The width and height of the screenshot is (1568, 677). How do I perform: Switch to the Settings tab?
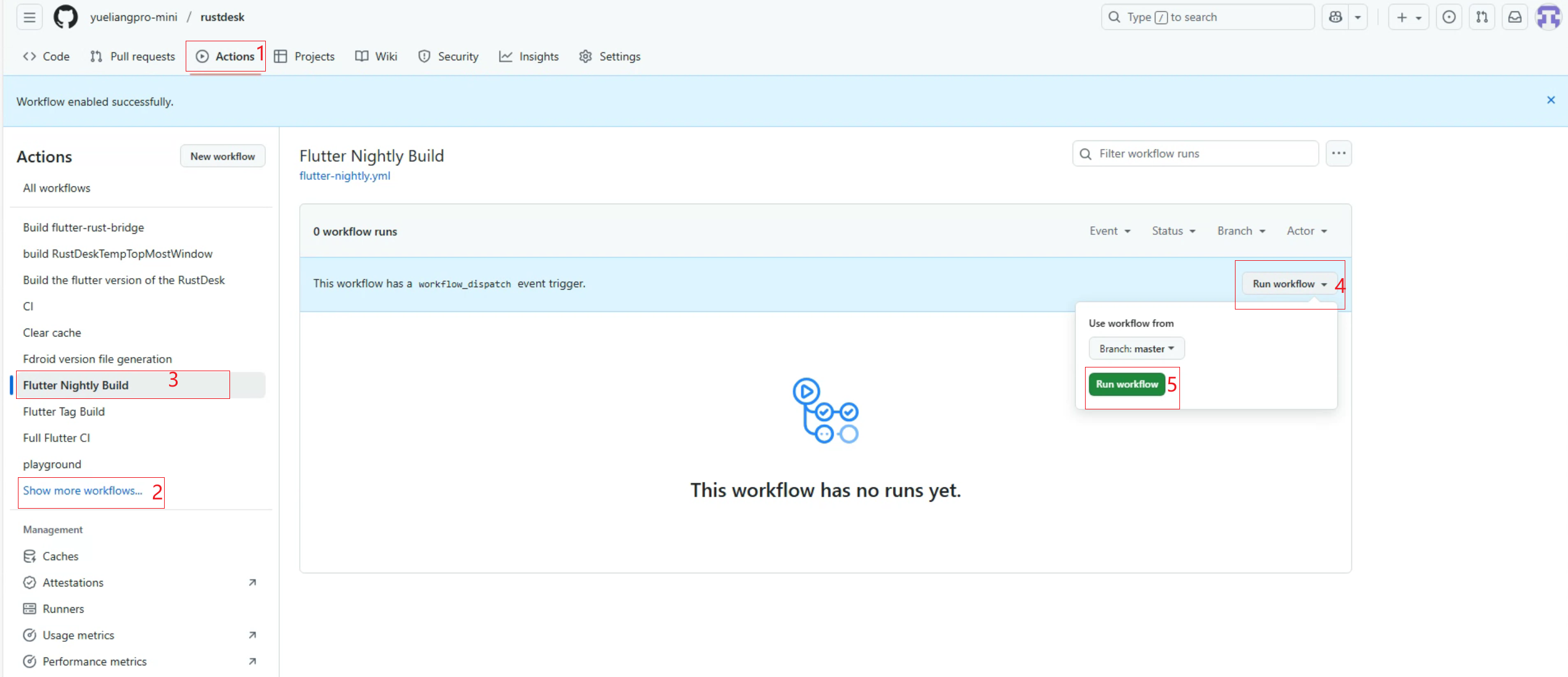click(x=609, y=57)
